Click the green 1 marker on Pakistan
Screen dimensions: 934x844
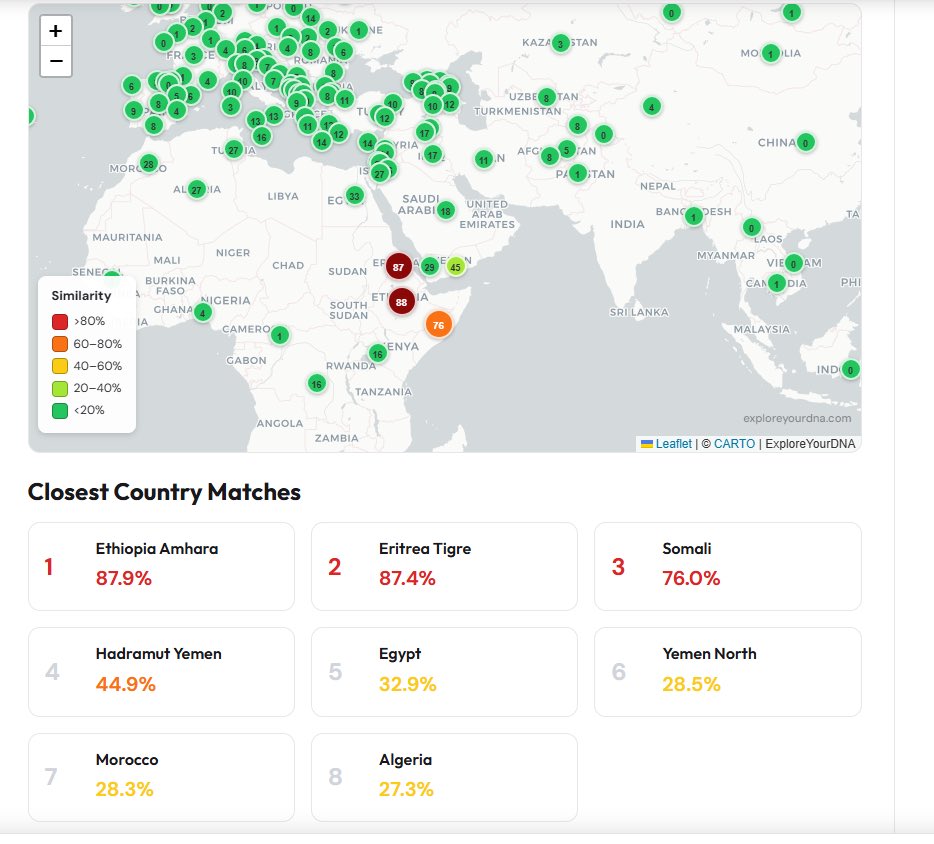coord(577,174)
